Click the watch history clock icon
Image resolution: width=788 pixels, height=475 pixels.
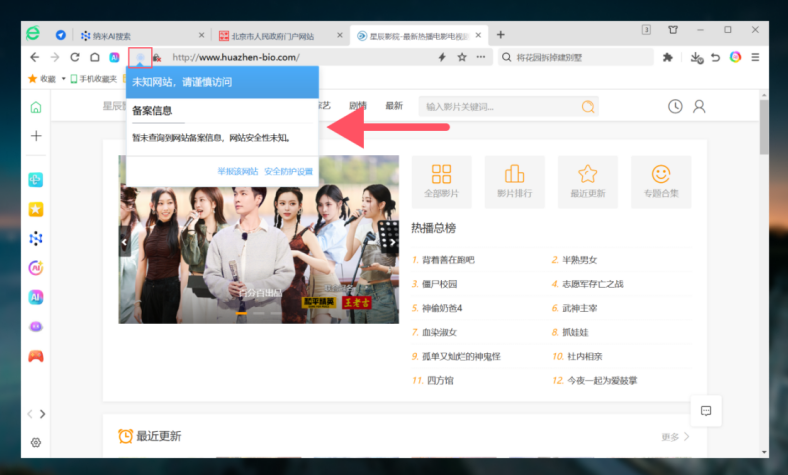click(x=675, y=106)
